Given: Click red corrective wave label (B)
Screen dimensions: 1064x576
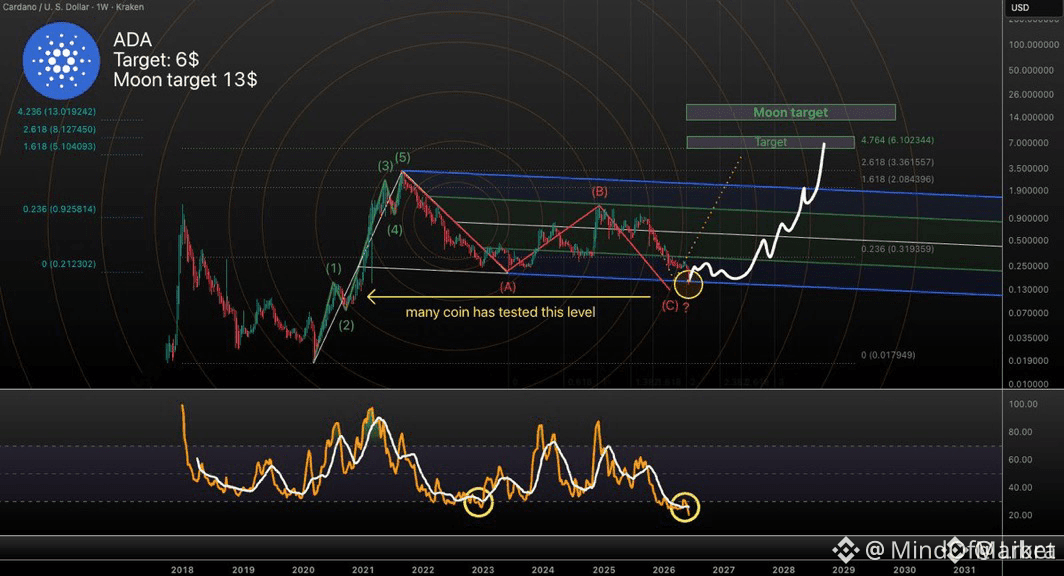Looking at the screenshot, I should point(599,192).
